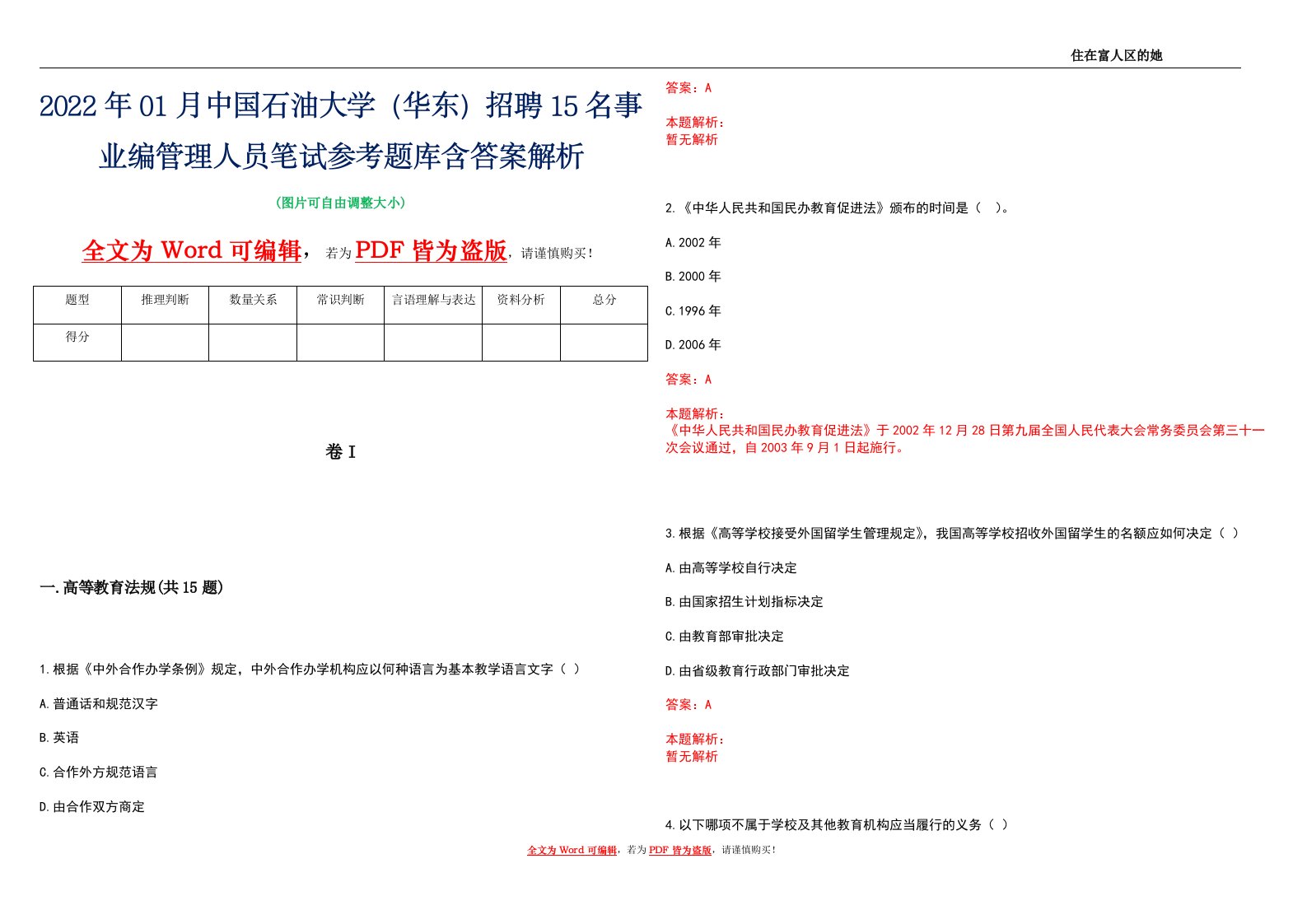This screenshot has height=924, width=1307.
Task: Select option 'A.2002年'
Action: [693, 243]
